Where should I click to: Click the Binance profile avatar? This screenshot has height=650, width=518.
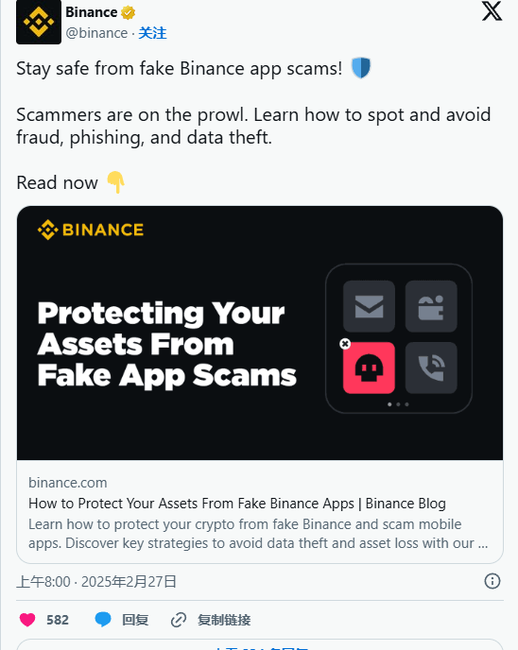coord(39,22)
